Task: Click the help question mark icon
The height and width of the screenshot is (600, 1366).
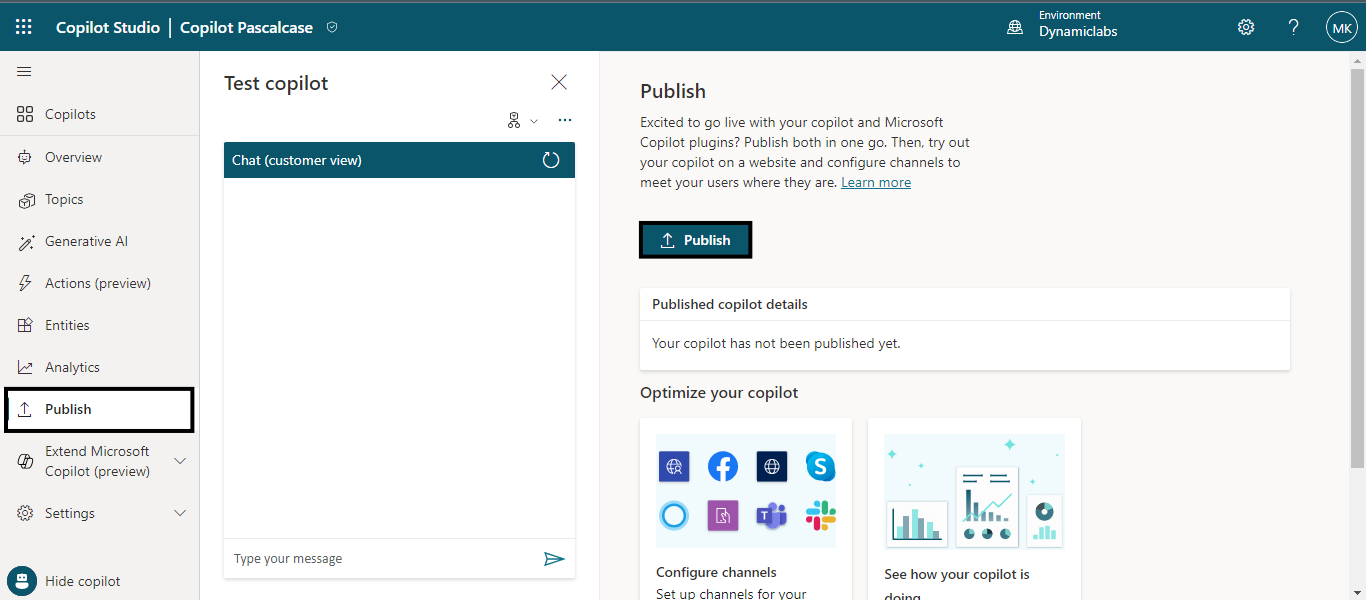Action: click(1293, 27)
